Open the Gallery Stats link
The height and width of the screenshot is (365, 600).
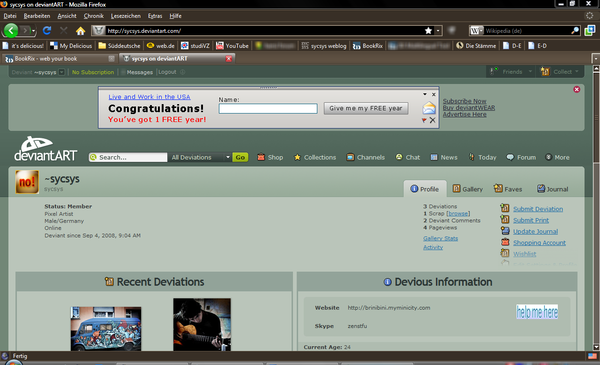pyautogui.click(x=440, y=238)
